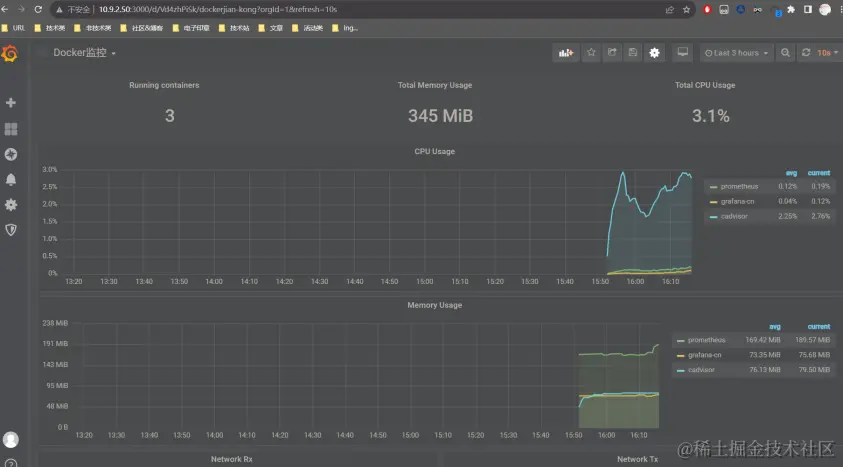Viewport: 843px width, 467px height.
Task: Open the Last 3 hours time picker
Action: pyautogui.click(x=737, y=53)
